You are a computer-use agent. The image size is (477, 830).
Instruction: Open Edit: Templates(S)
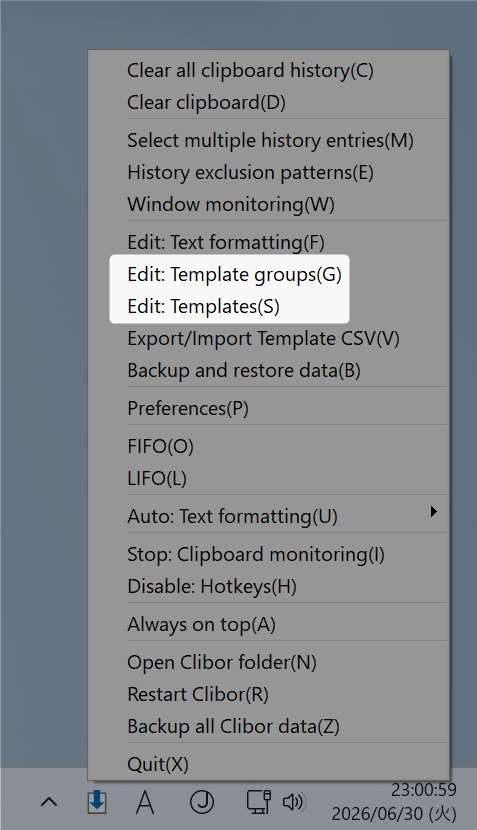pyautogui.click(x=268, y=306)
